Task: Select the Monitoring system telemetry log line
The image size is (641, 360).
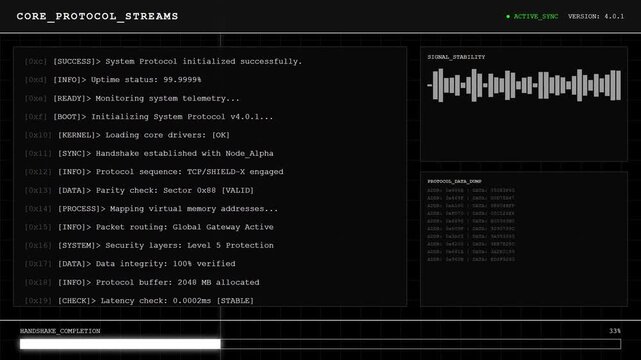Action: tap(132, 98)
